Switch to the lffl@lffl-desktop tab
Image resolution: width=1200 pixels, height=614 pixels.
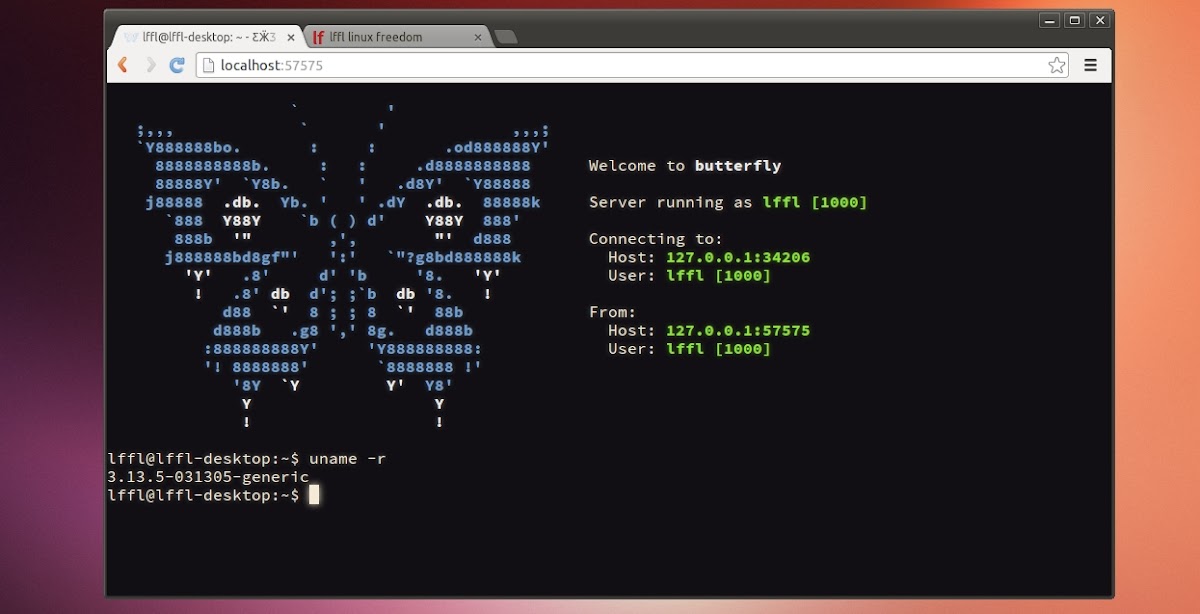click(x=208, y=37)
